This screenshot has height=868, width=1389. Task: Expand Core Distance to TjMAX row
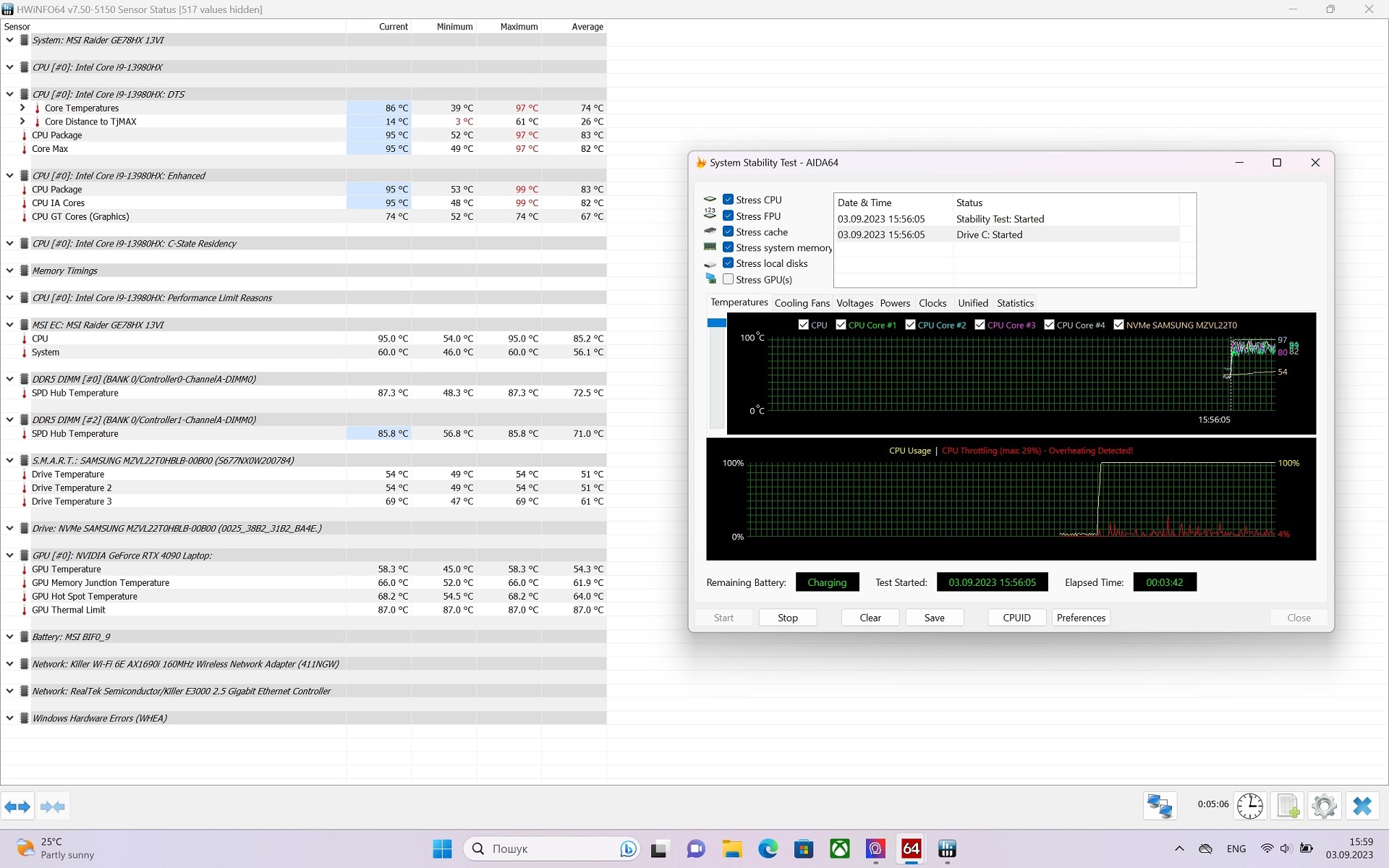point(22,122)
